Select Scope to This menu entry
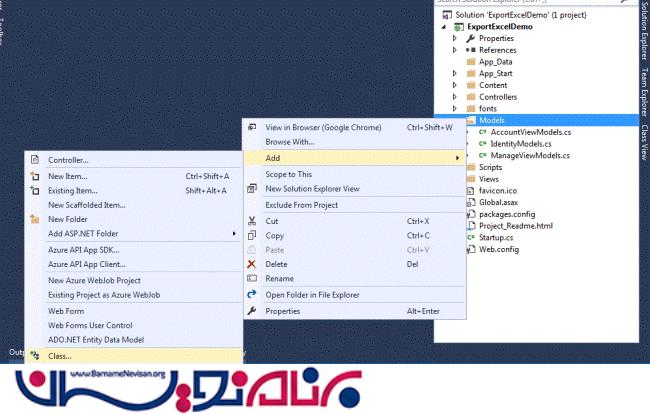This screenshot has height=414, width=650. pos(355,174)
